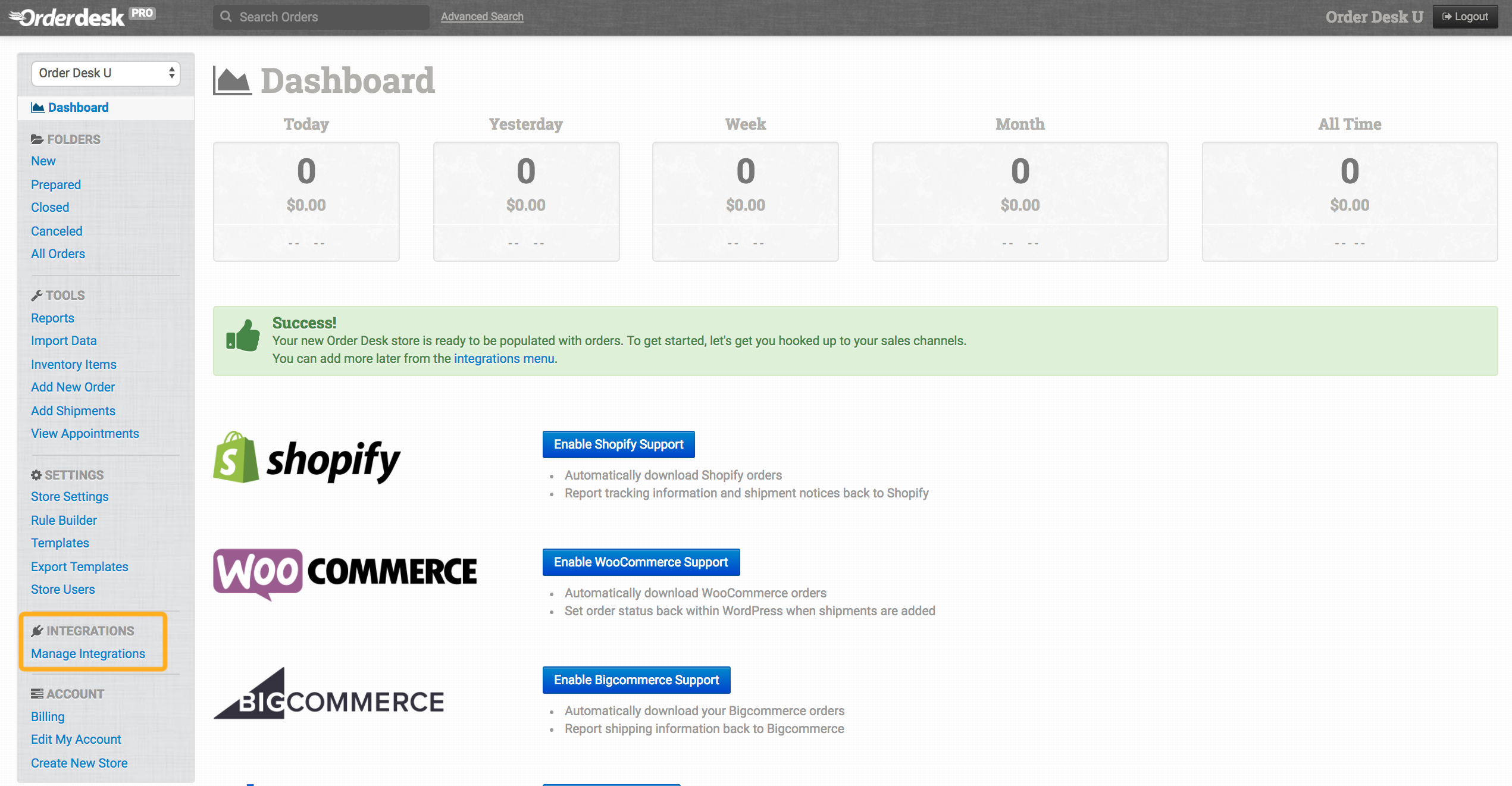This screenshot has height=786, width=1512.
Task: Click the green thumbs-up success icon
Action: coord(243,336)
